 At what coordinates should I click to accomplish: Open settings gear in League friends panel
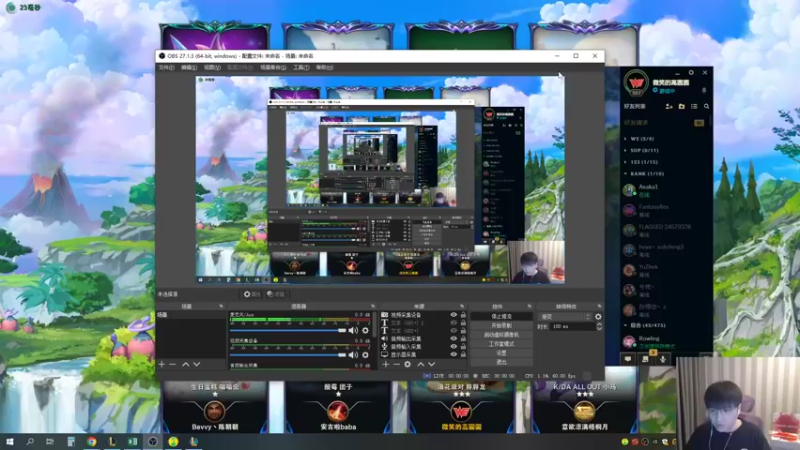coord(691,72)
